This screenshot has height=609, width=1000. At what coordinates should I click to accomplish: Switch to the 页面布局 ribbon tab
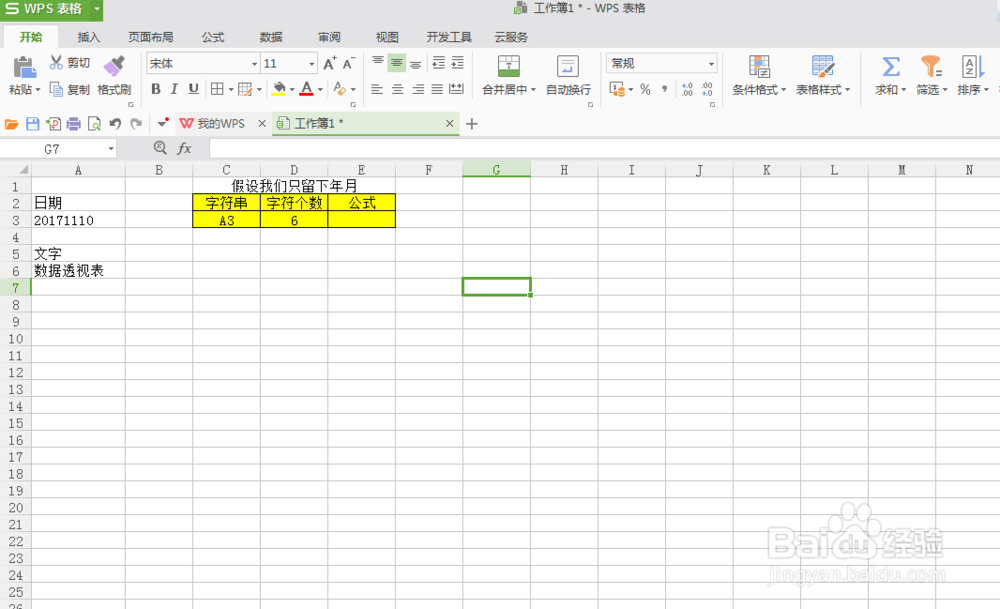[x=151, y=37]
